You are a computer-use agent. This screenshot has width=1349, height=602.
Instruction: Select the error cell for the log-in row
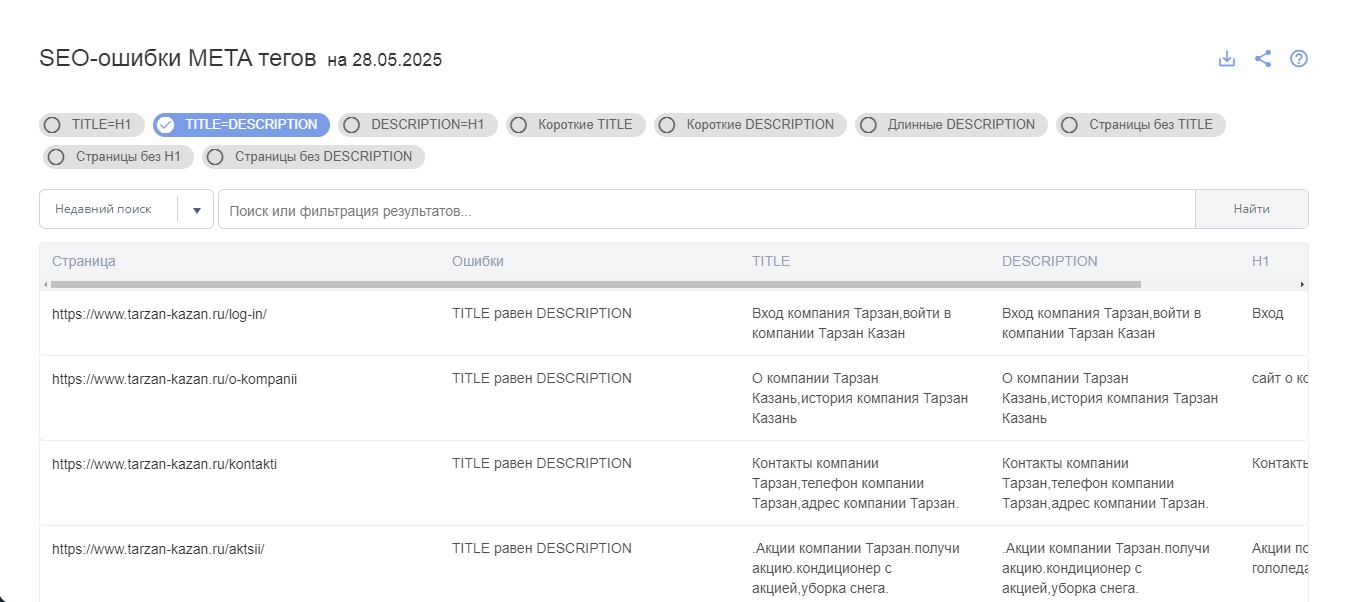pyautogui.click(x=542, y=313)
